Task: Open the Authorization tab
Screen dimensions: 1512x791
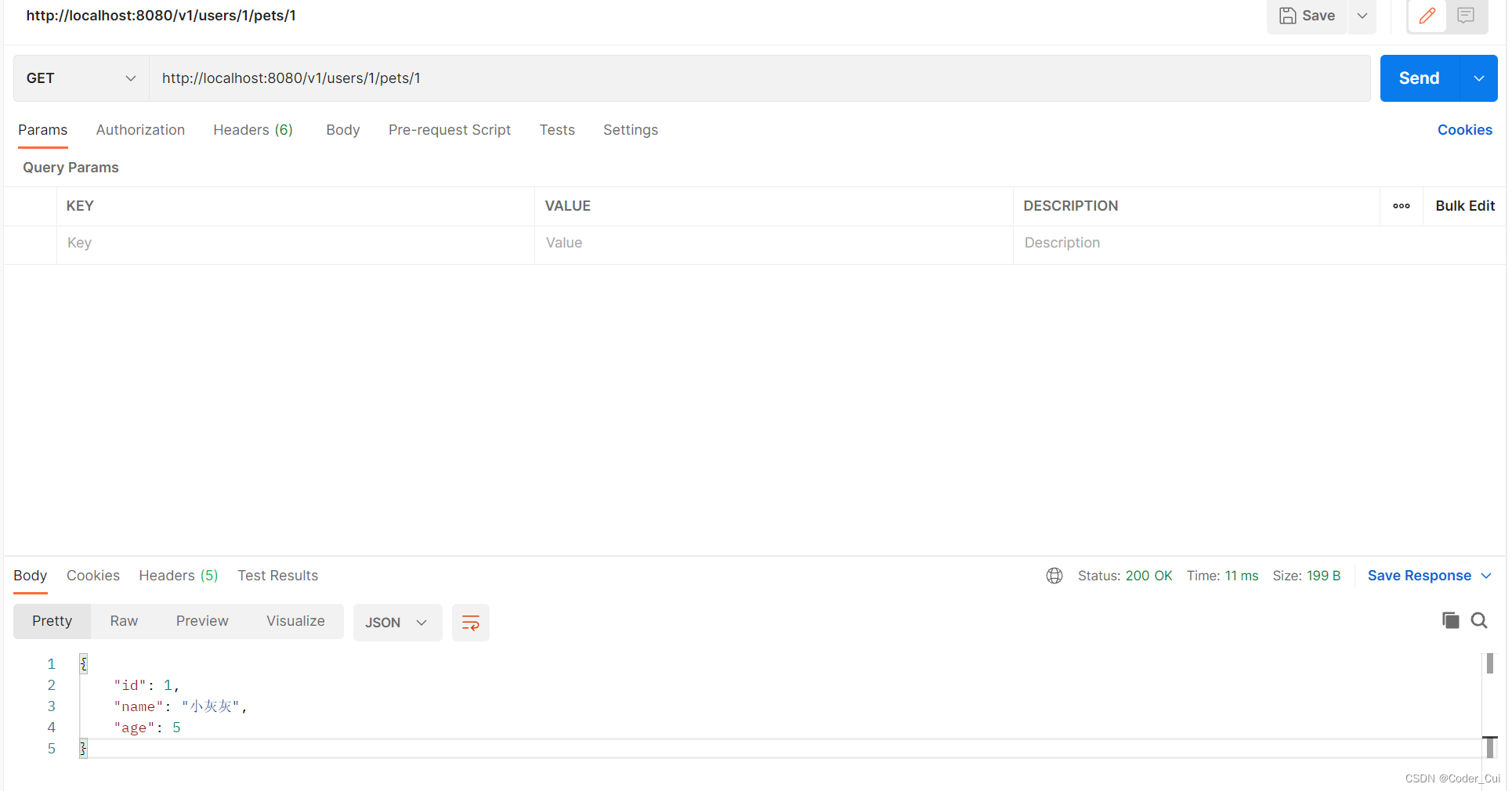Action: tap(140, 130)
